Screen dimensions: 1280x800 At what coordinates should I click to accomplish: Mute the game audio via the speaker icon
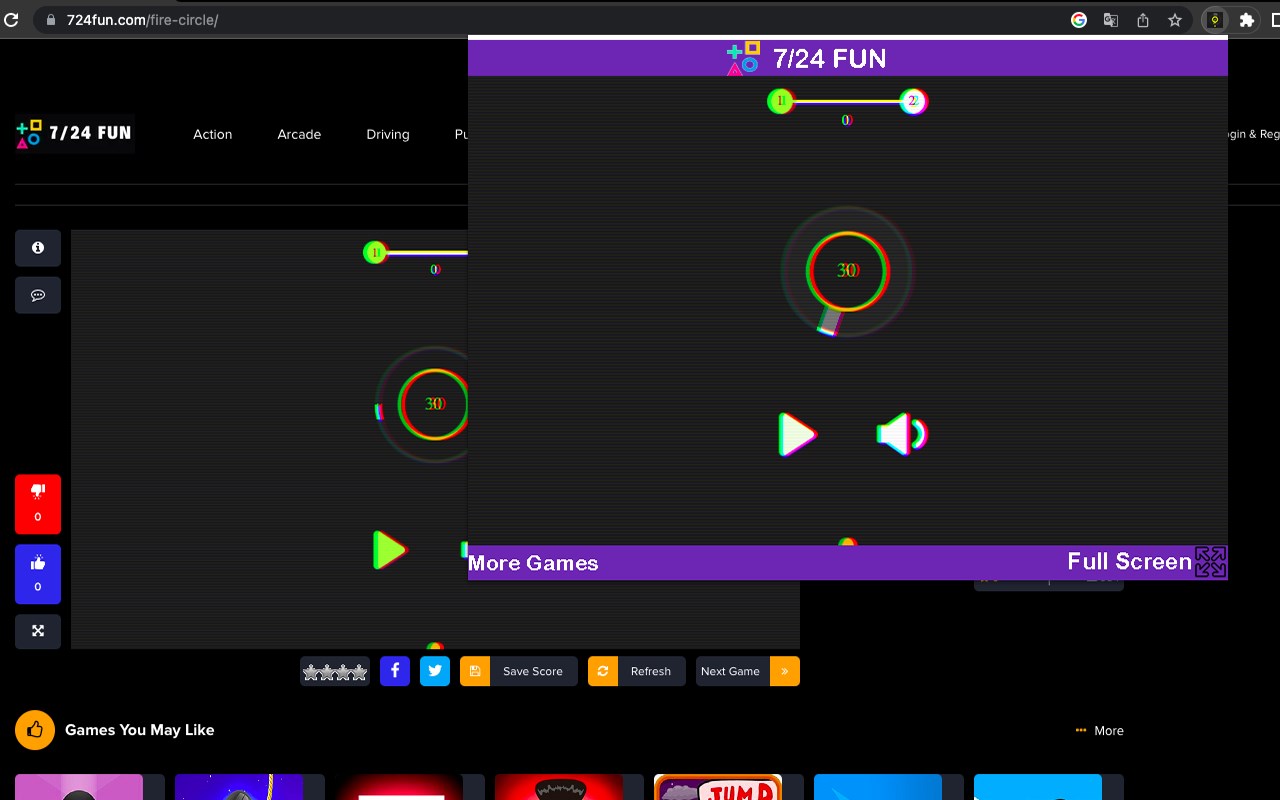pyautogui.click(x=898, y=433)
